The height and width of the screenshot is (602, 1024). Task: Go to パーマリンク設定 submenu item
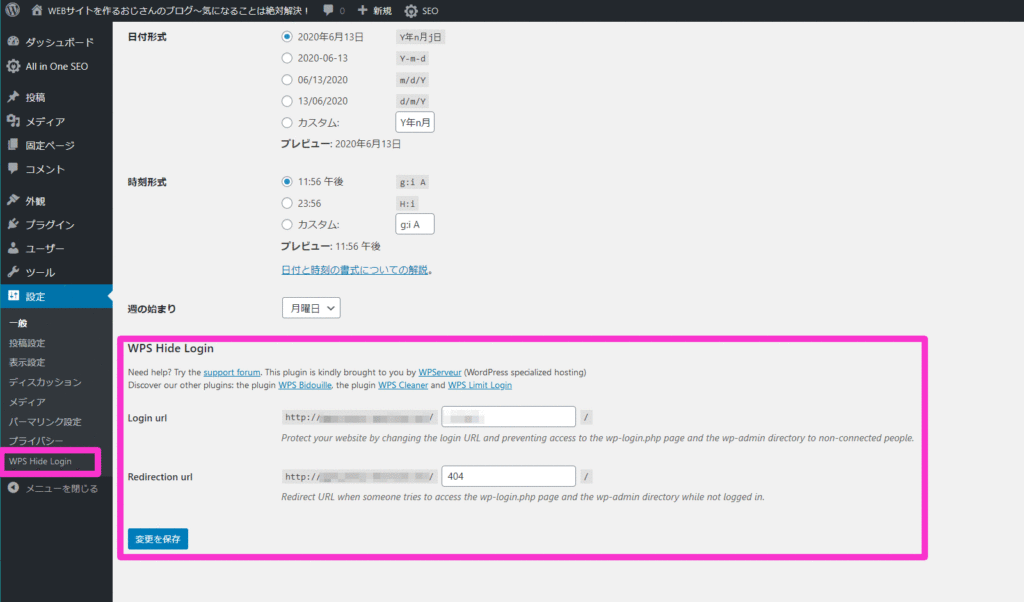(x=45, y=421)
